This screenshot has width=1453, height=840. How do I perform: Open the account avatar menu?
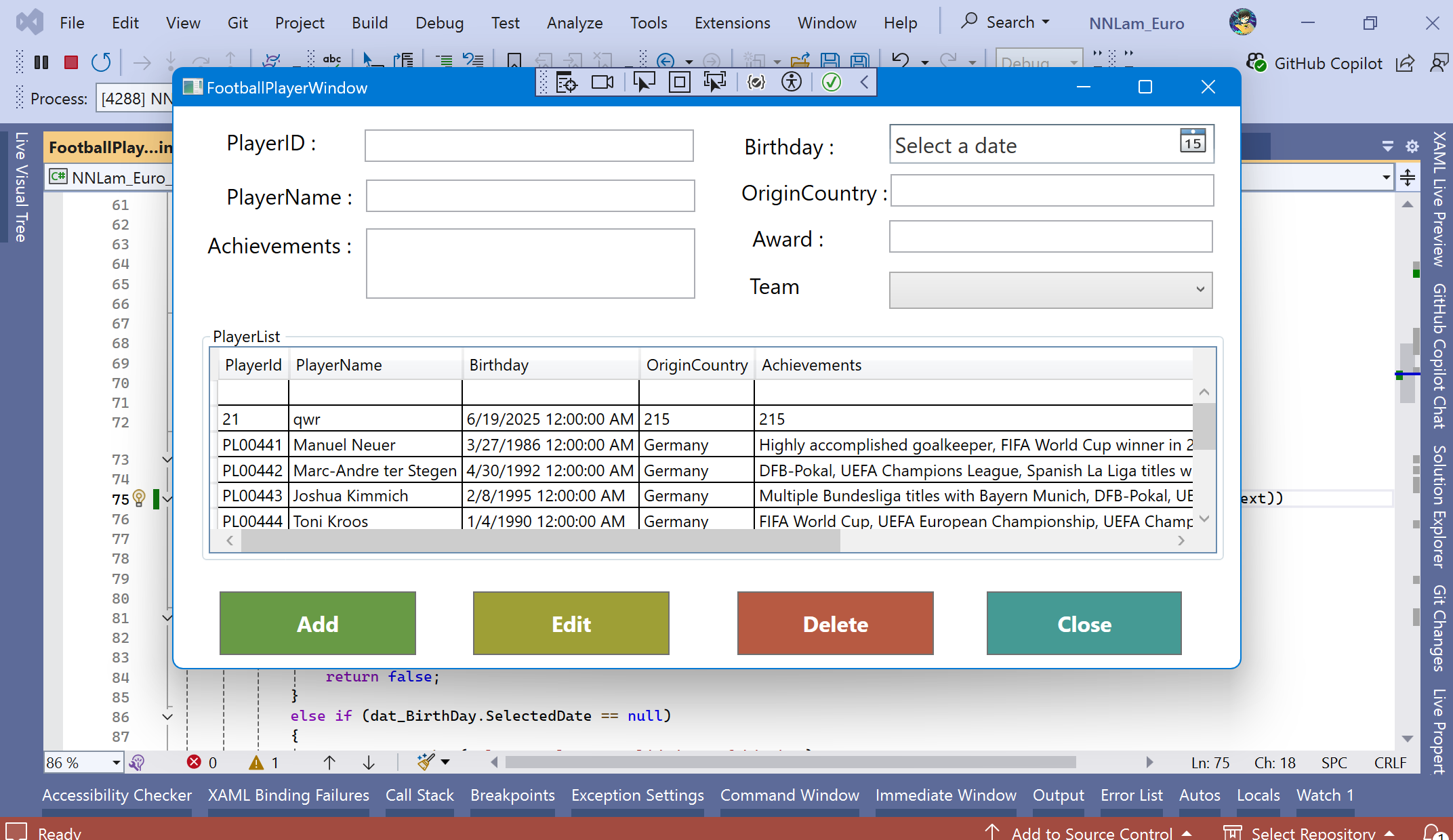pyautogui.click(x=1243, y=22)
